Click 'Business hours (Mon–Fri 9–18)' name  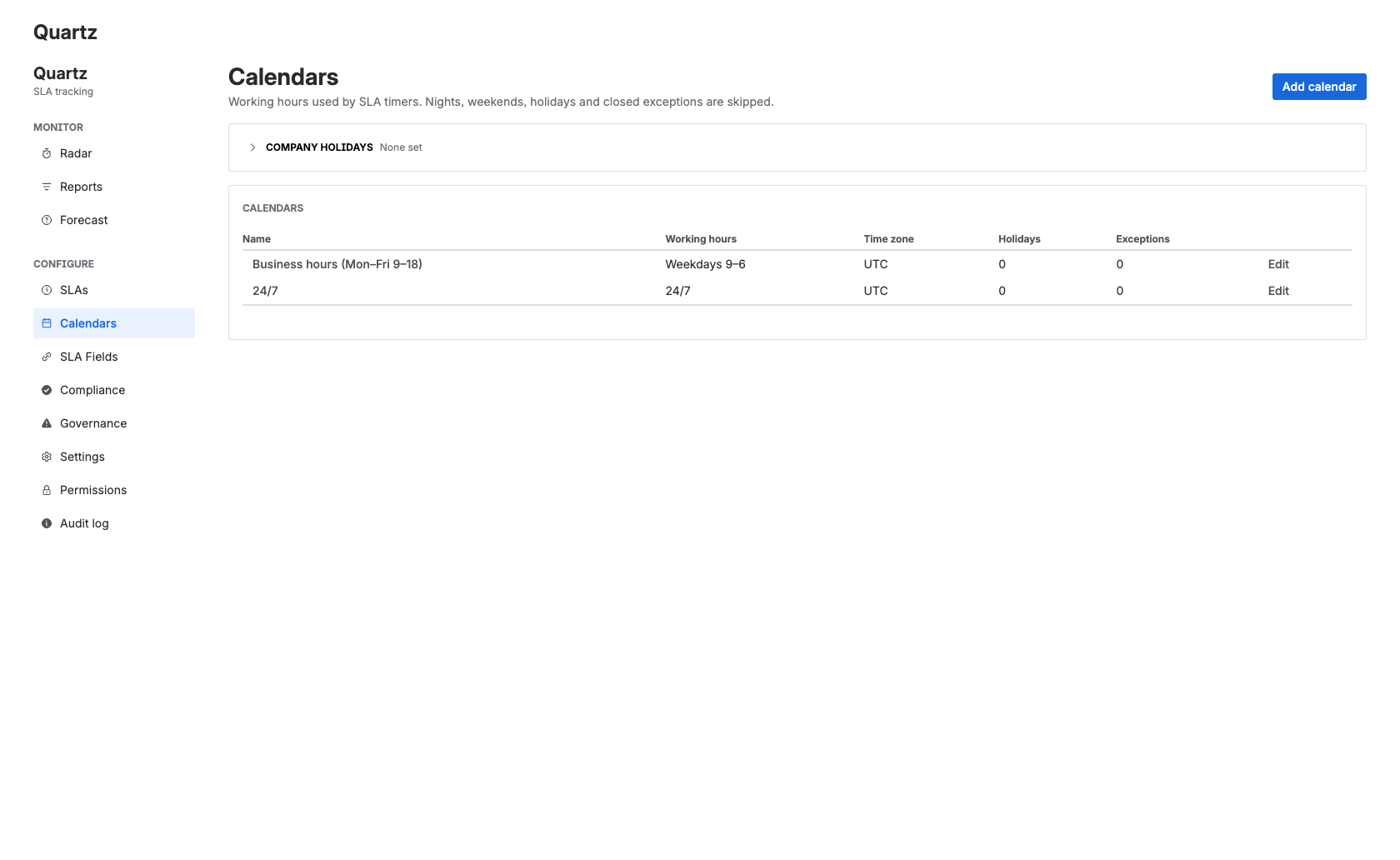pos(337,264)
